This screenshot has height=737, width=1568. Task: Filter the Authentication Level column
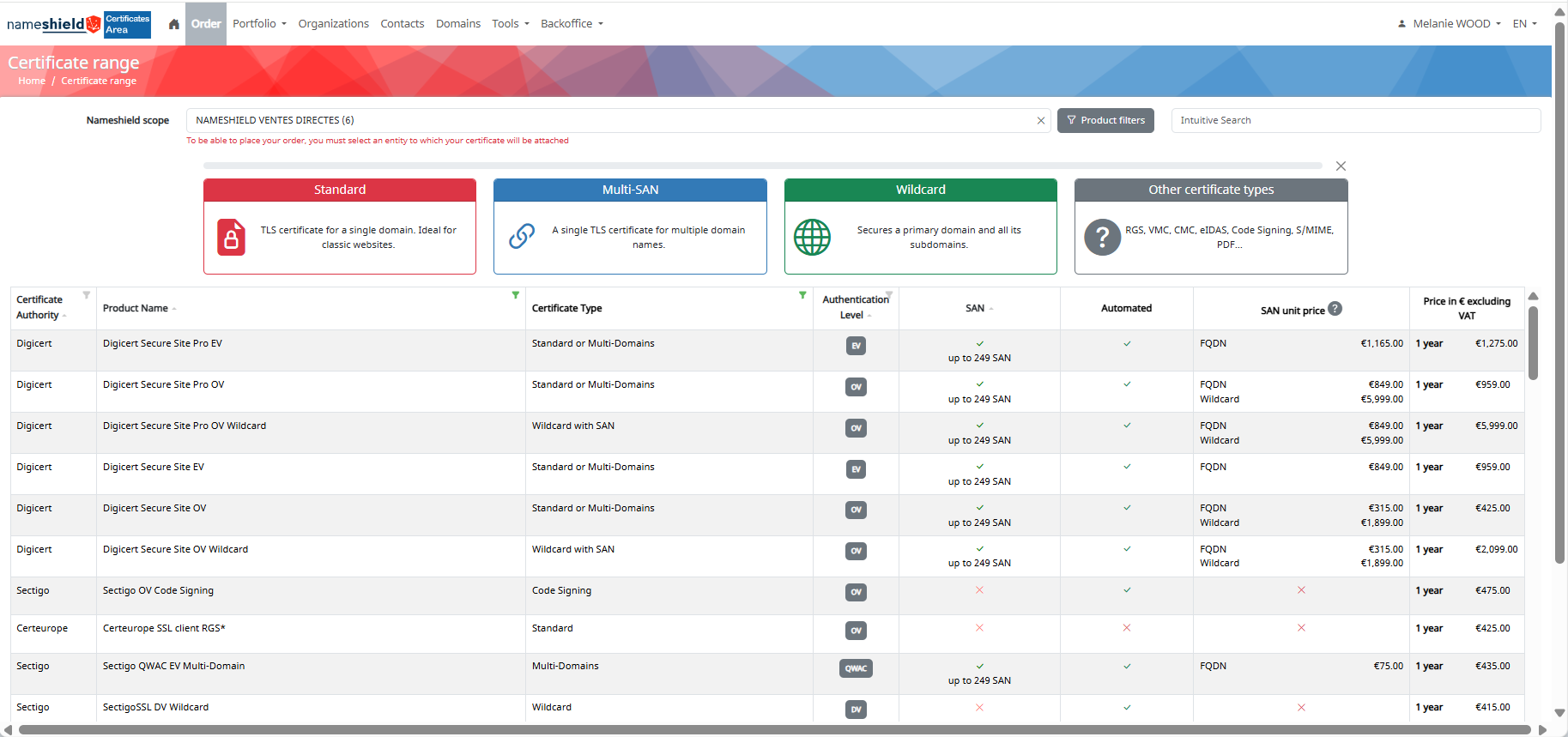pos(889,295)
